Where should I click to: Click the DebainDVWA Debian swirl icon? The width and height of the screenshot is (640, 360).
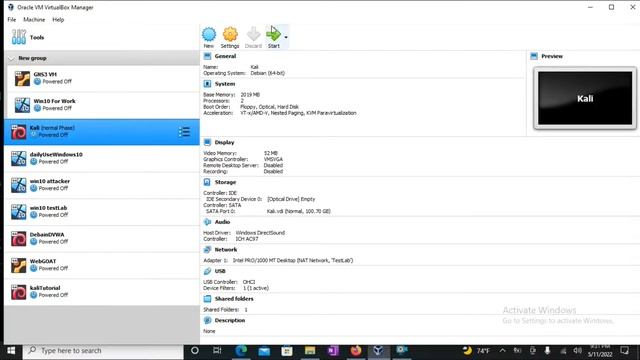tap(18, 239)
